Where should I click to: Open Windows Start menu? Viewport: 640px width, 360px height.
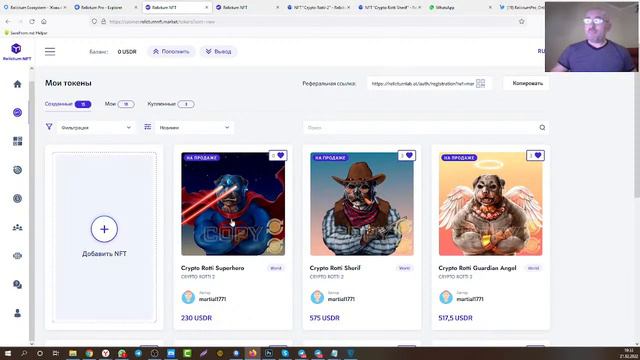[x=7, y=353]
